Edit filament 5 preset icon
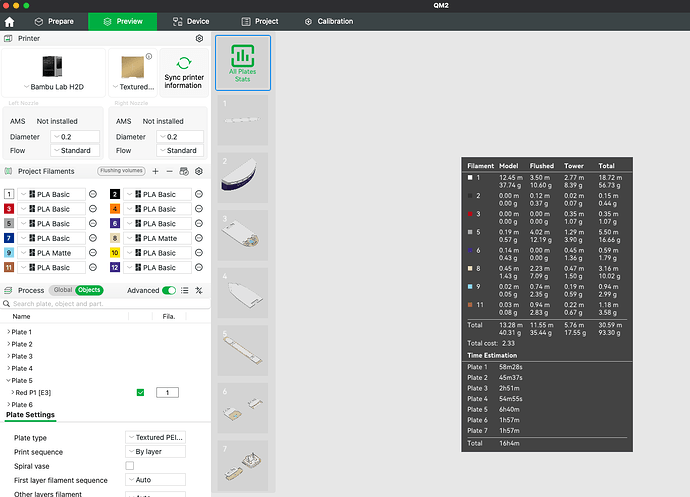The image size is (690, 497). 93,224
